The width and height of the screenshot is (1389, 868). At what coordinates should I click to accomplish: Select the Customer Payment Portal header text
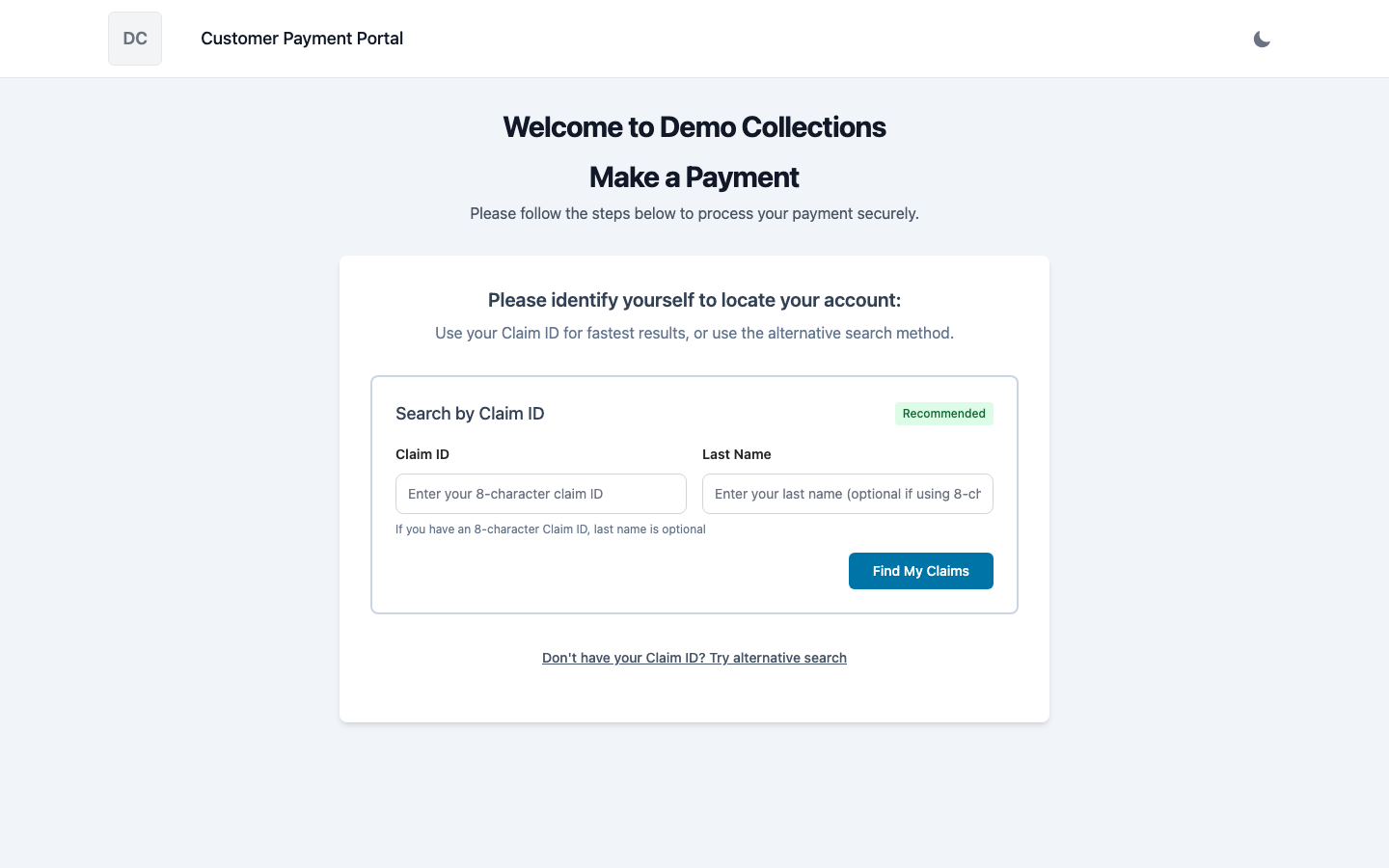[302, 39]
